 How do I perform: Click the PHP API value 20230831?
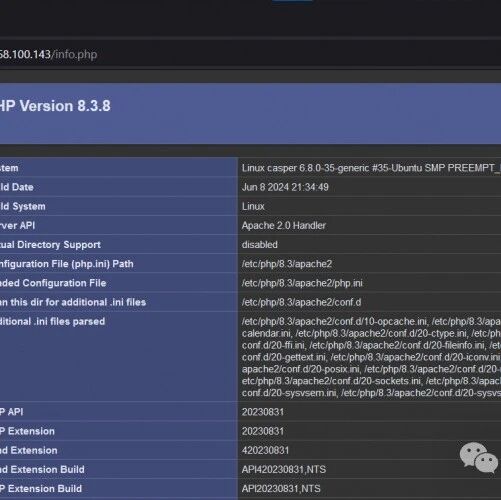pos(263,412)
